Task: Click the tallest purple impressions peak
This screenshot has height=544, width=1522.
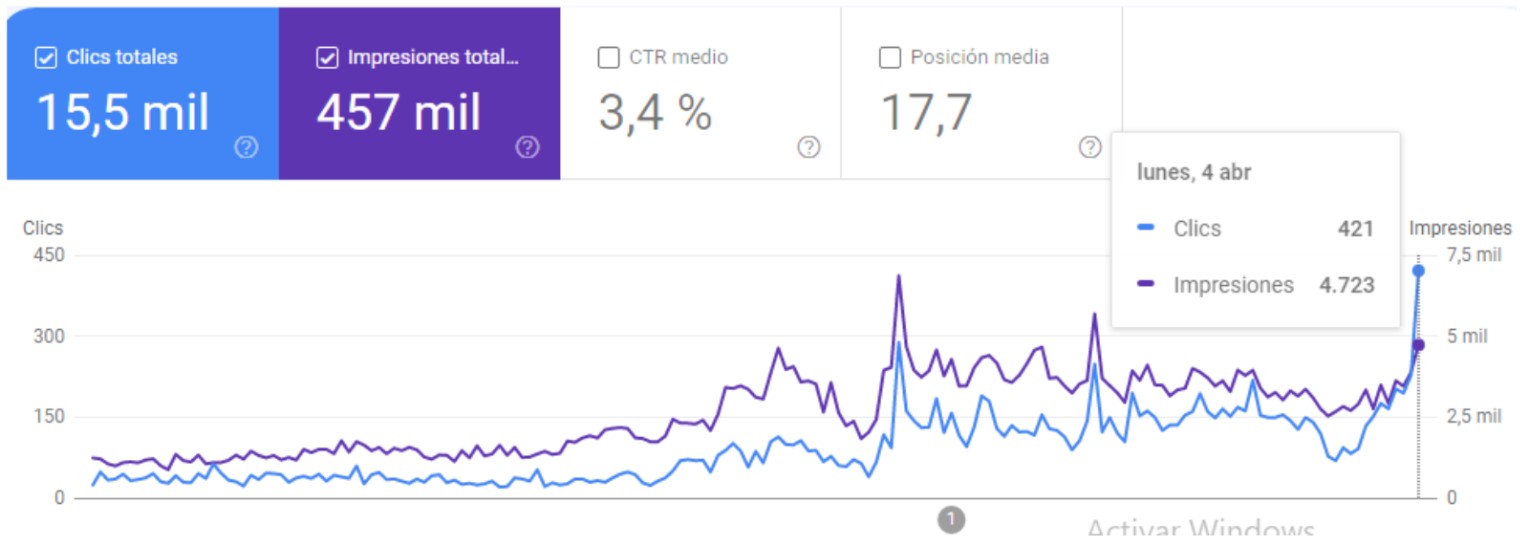Action: coord(899,276)
